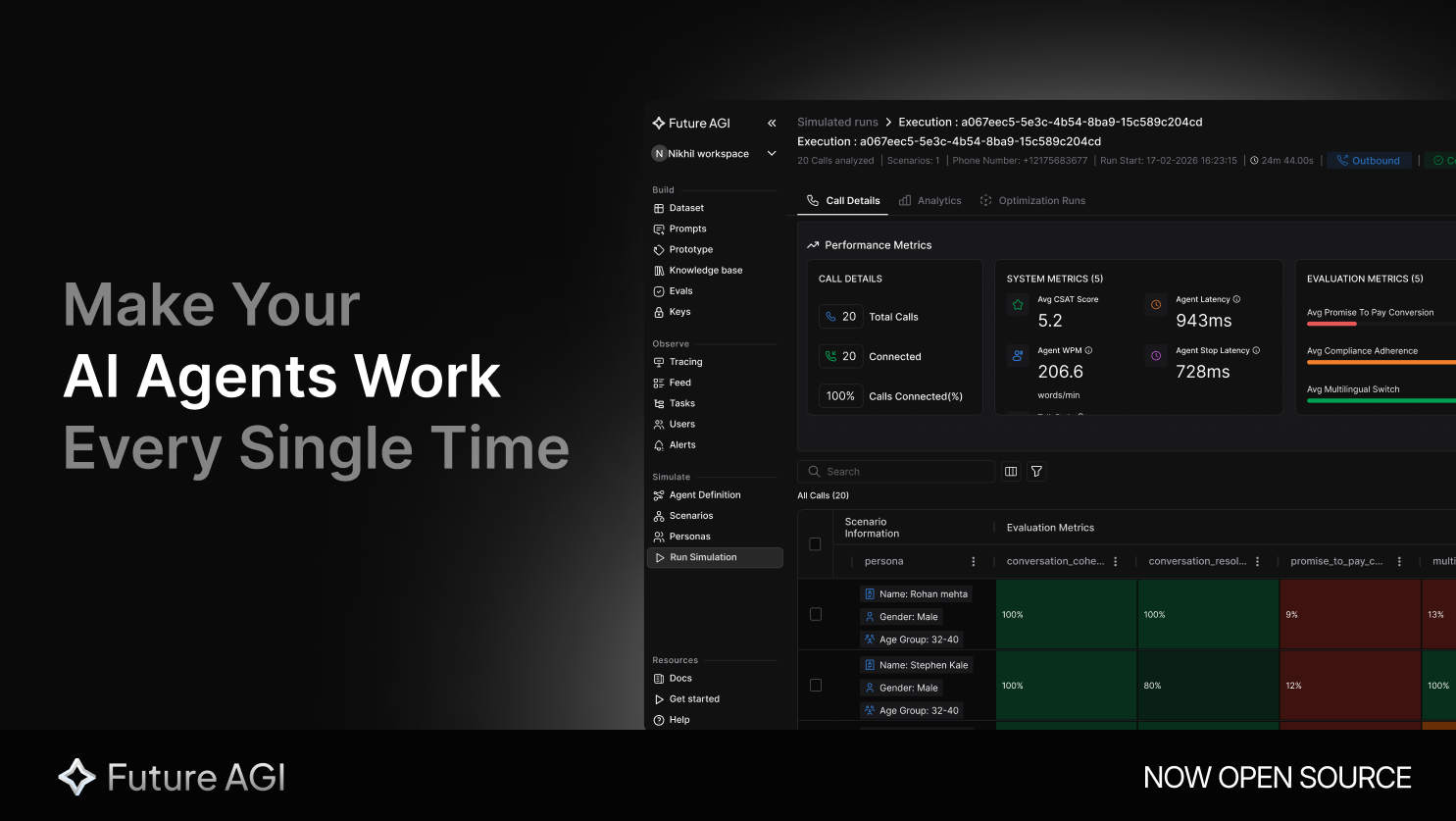Click the "Name: Rohan mehta" persona chip
Viewport: 1456px width, 821px height.
(x=916, y=594)
